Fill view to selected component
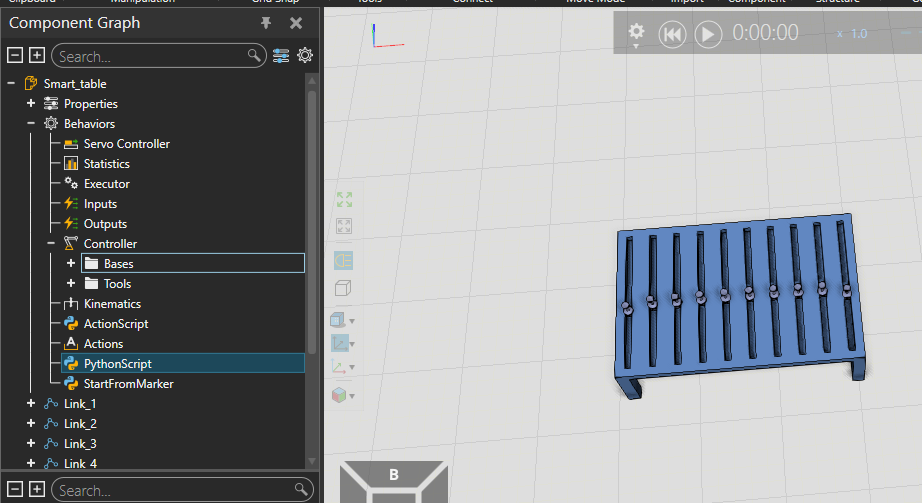The width and height of the screenshot is (922, 503). point(344,226)
